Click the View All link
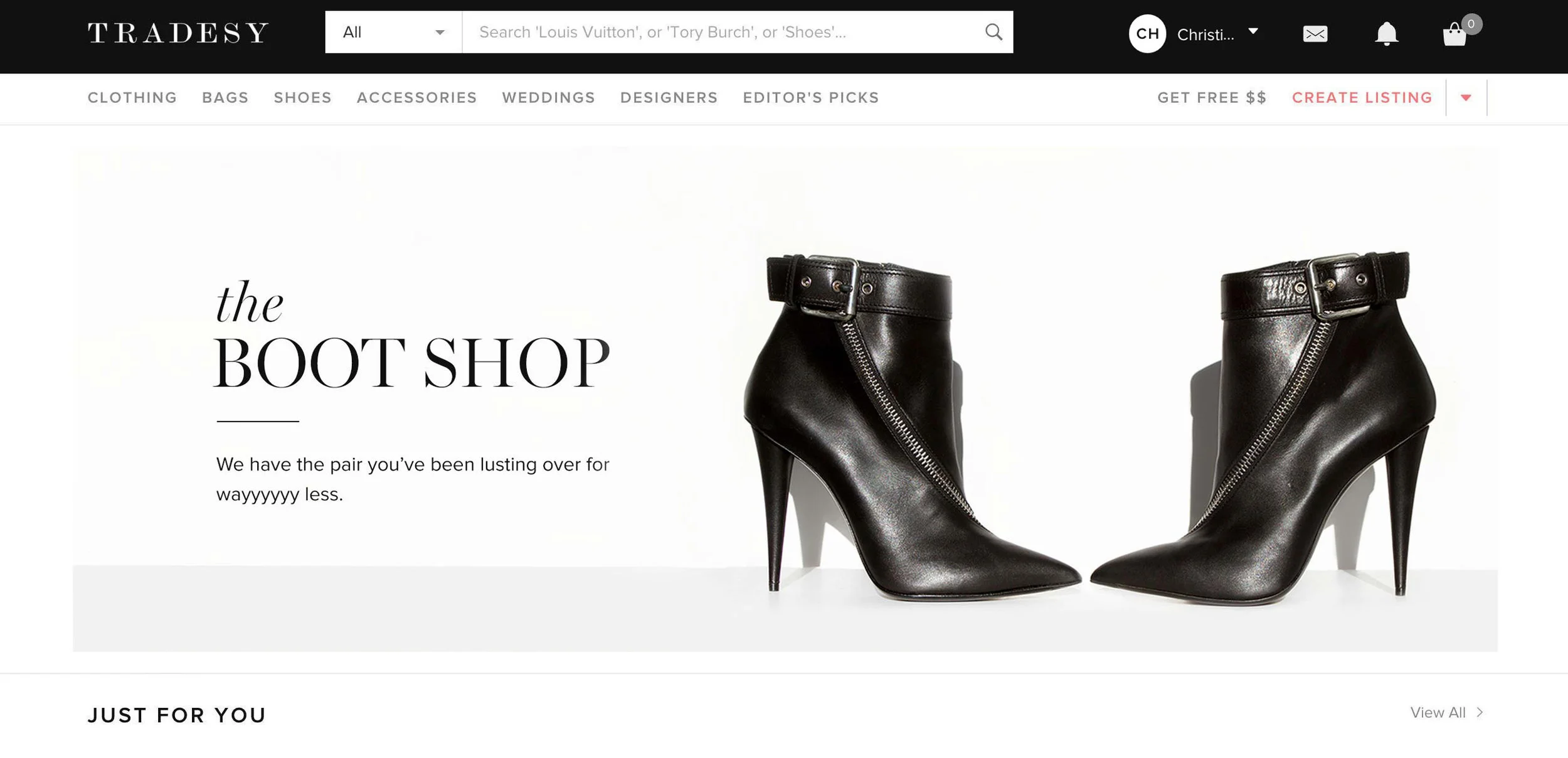Screen dimensions: 1568x758 (1438, 712)
